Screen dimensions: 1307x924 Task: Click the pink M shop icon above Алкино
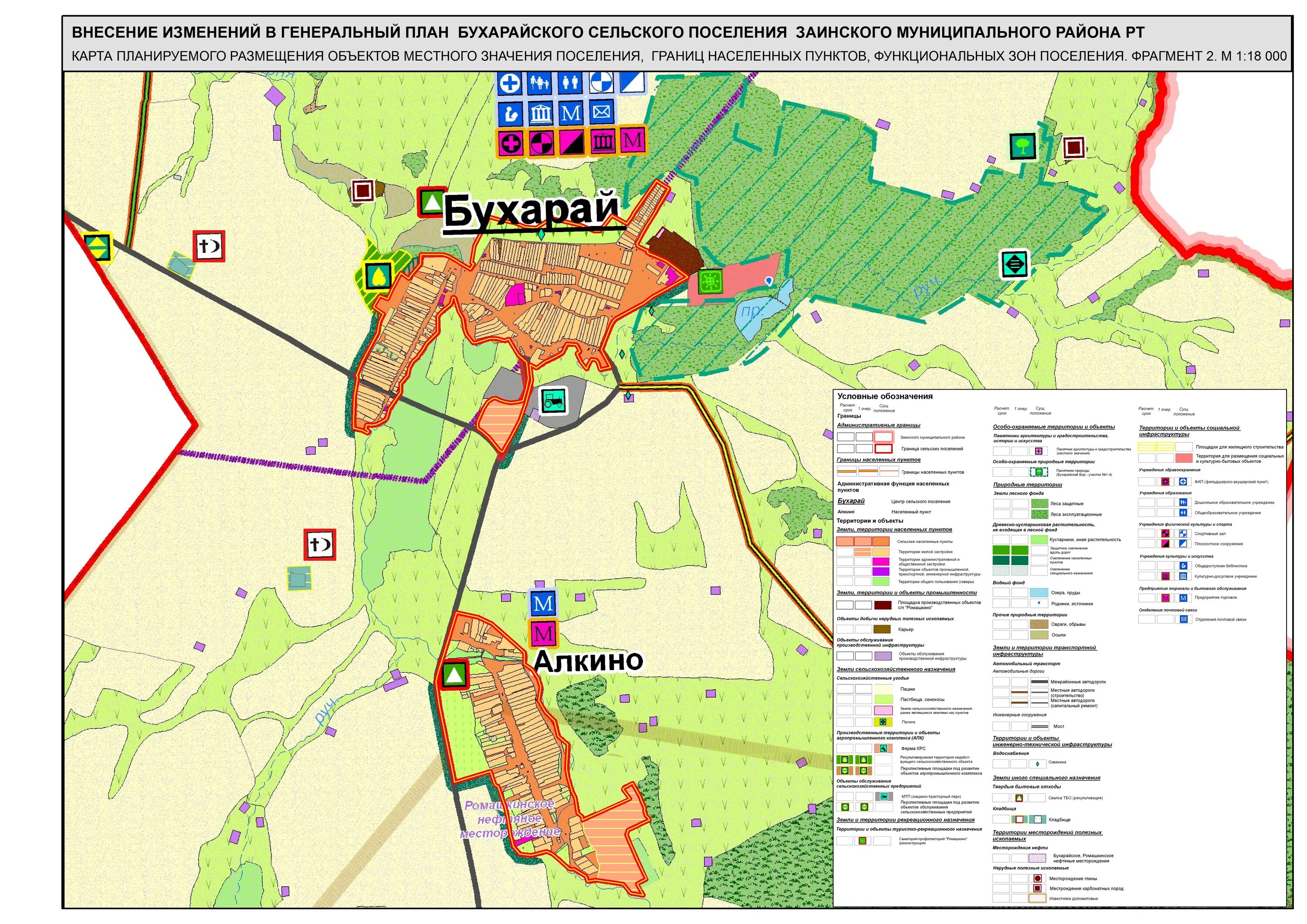pos(543,633)
